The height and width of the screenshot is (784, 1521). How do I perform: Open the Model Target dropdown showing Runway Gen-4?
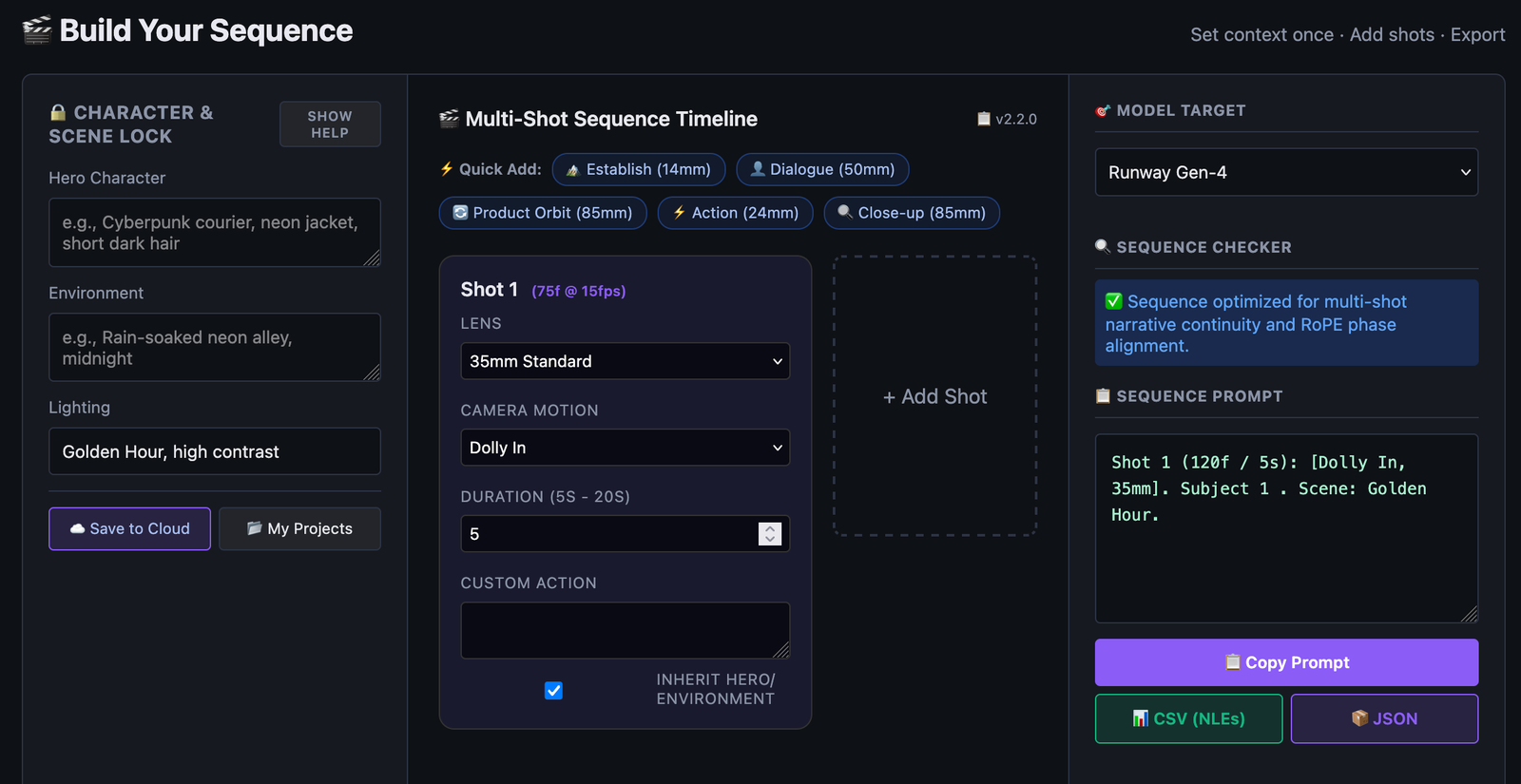(x=1286, y=172)
